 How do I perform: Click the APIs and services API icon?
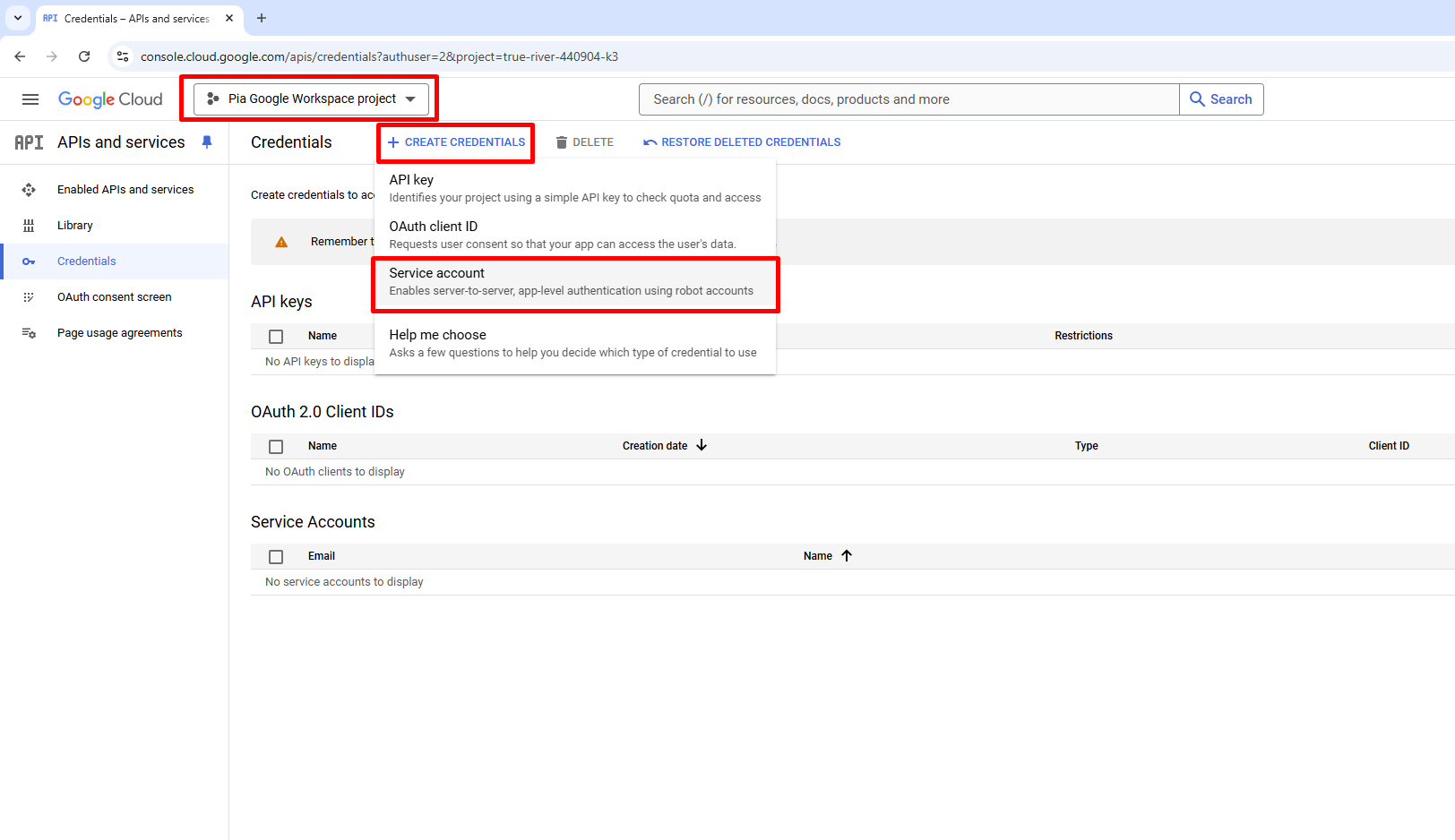pos(29,142)
